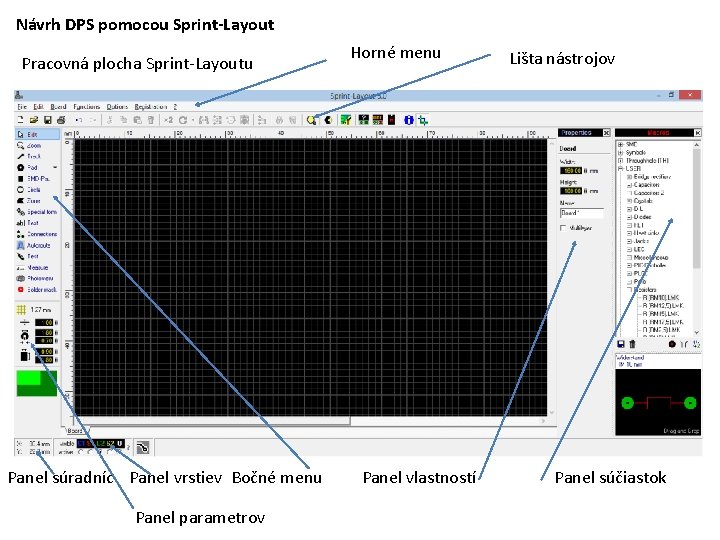
Task: Click the 1.27 mm grid size button
Action: click(34, 309)
